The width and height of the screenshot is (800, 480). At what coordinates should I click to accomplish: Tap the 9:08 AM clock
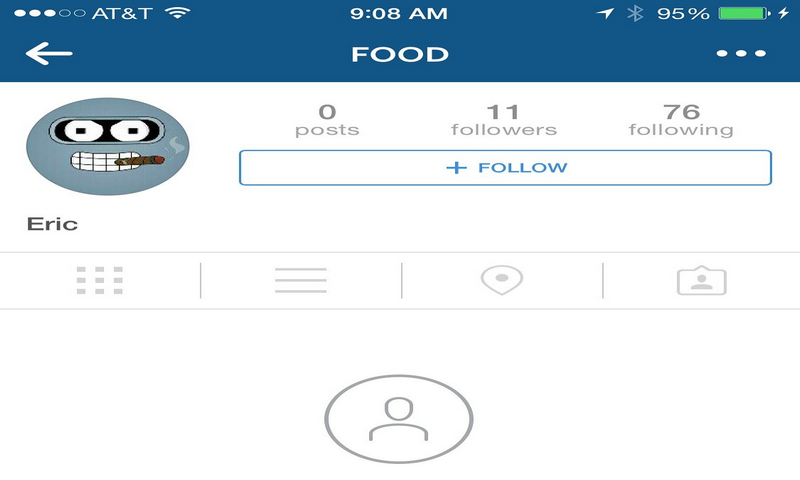tap(399, 13)
